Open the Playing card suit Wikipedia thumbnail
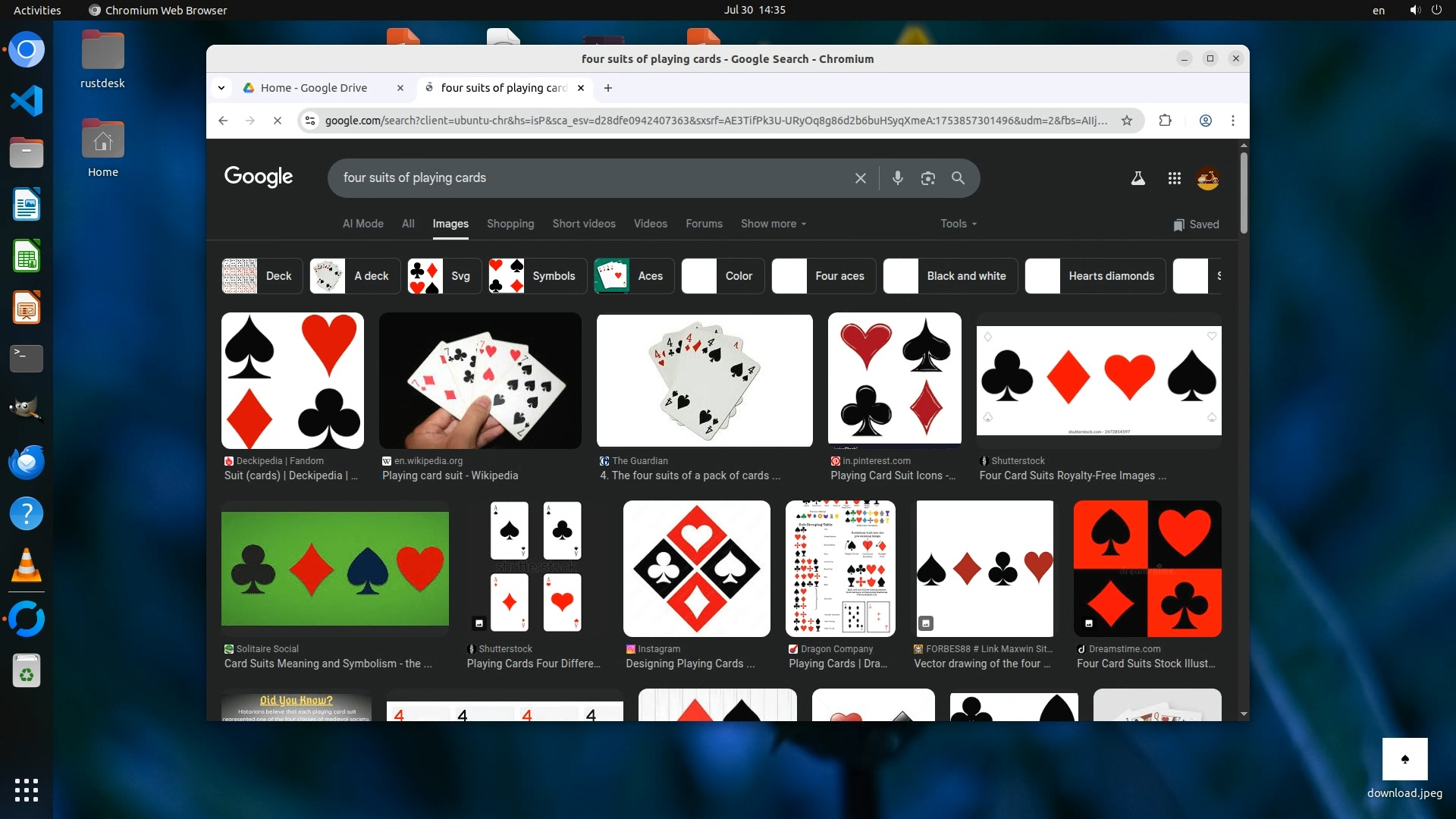 click(480, 381)
